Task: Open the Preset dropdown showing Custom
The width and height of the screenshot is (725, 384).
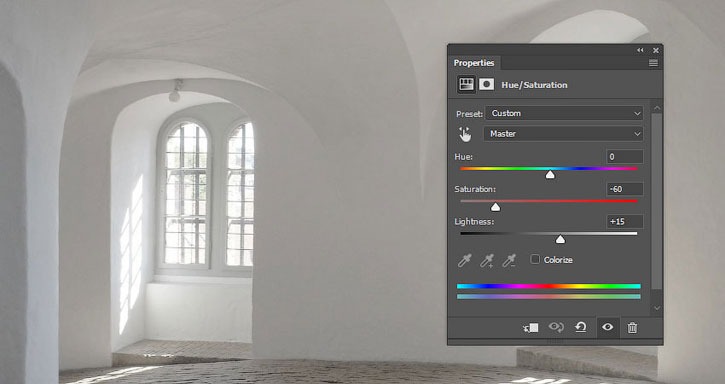Action: click(x=564, y=113)
